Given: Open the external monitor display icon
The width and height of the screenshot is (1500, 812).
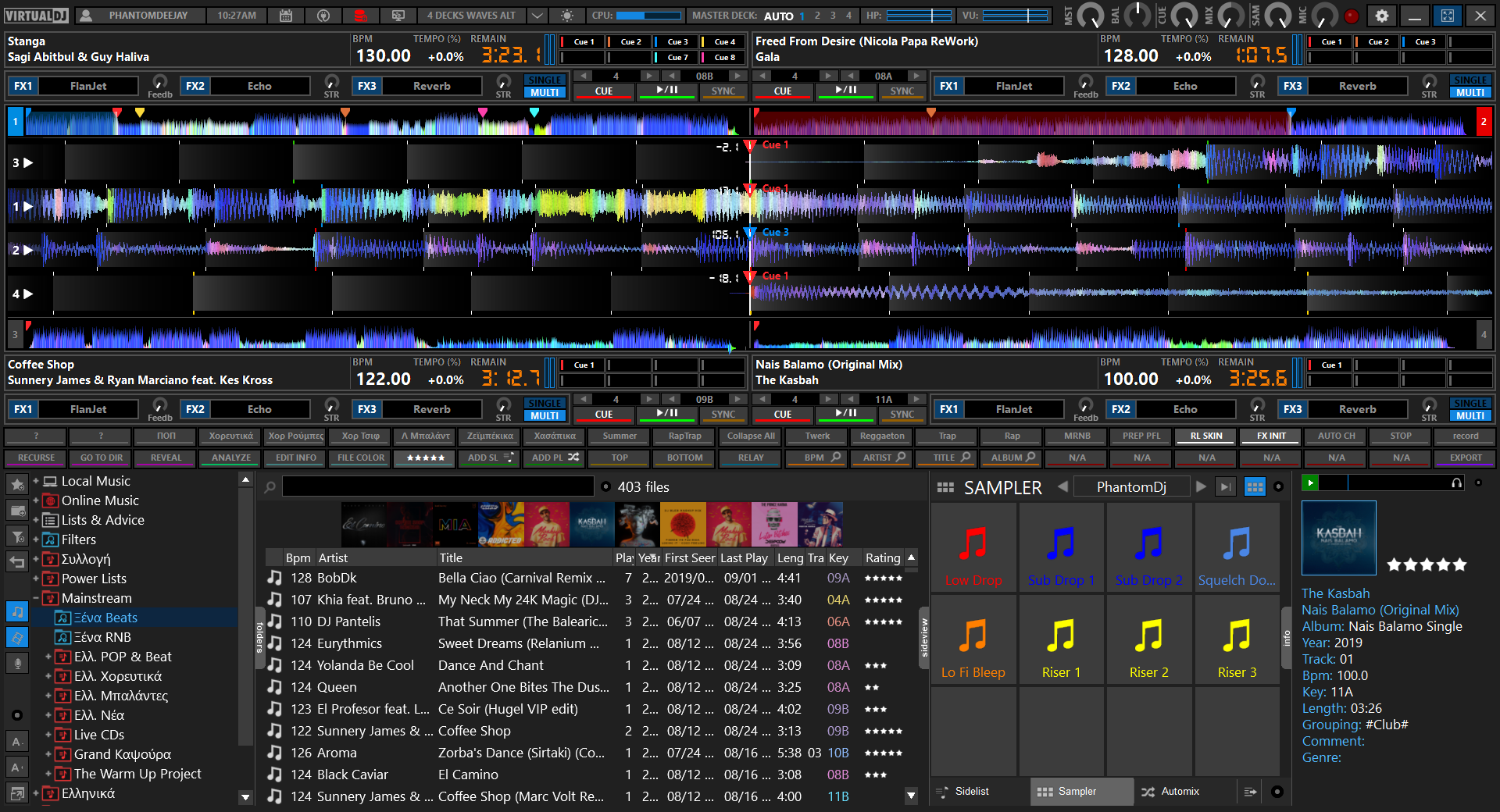Looking at the screenshot, I should tap(398, 16).
